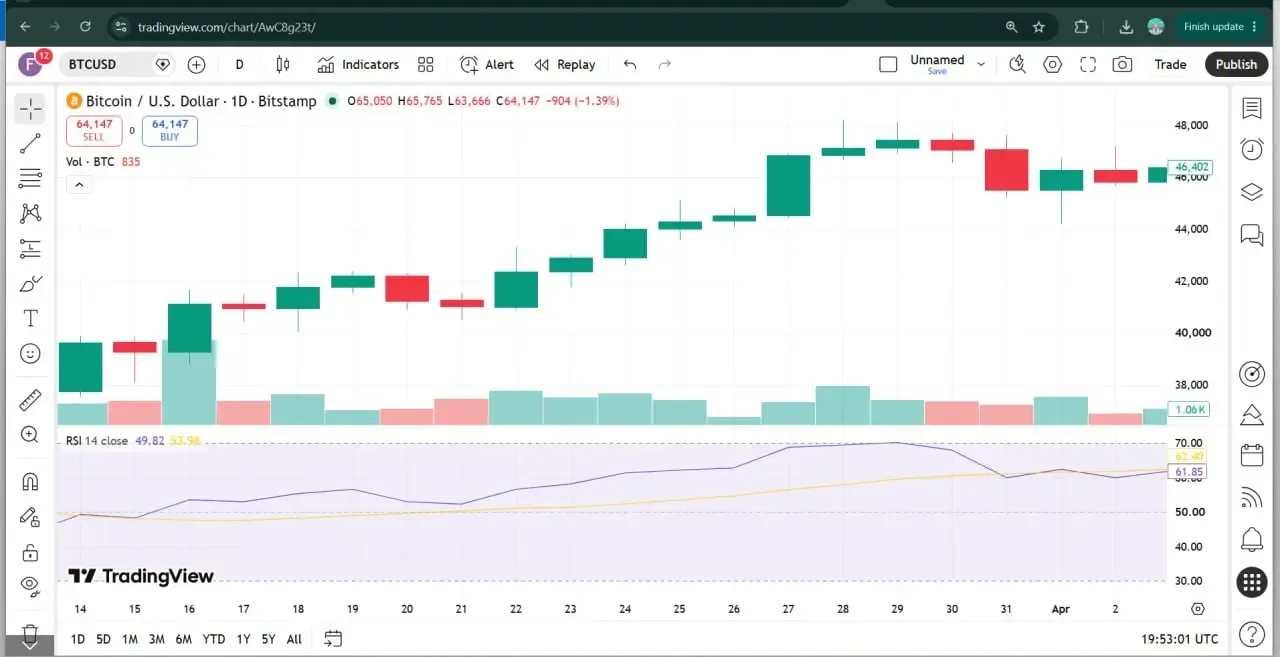Open the quick search icon
Screen dimensions: 1280x657
coord(1017,64)
